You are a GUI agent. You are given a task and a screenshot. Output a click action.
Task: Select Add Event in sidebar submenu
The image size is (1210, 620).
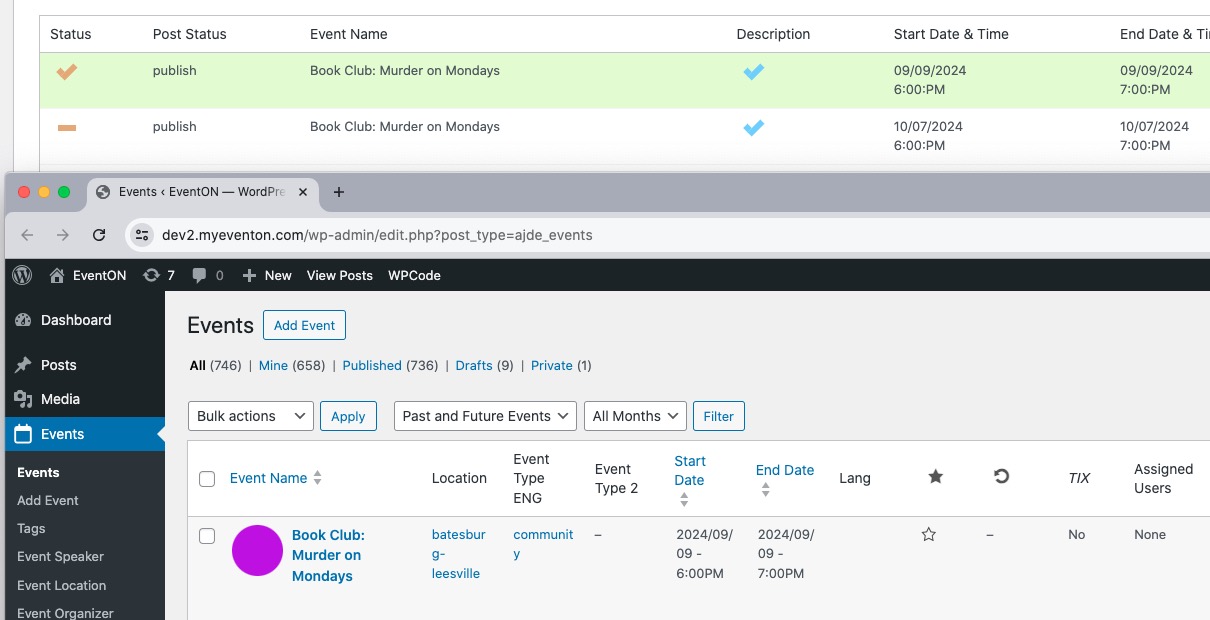point(48,500)
